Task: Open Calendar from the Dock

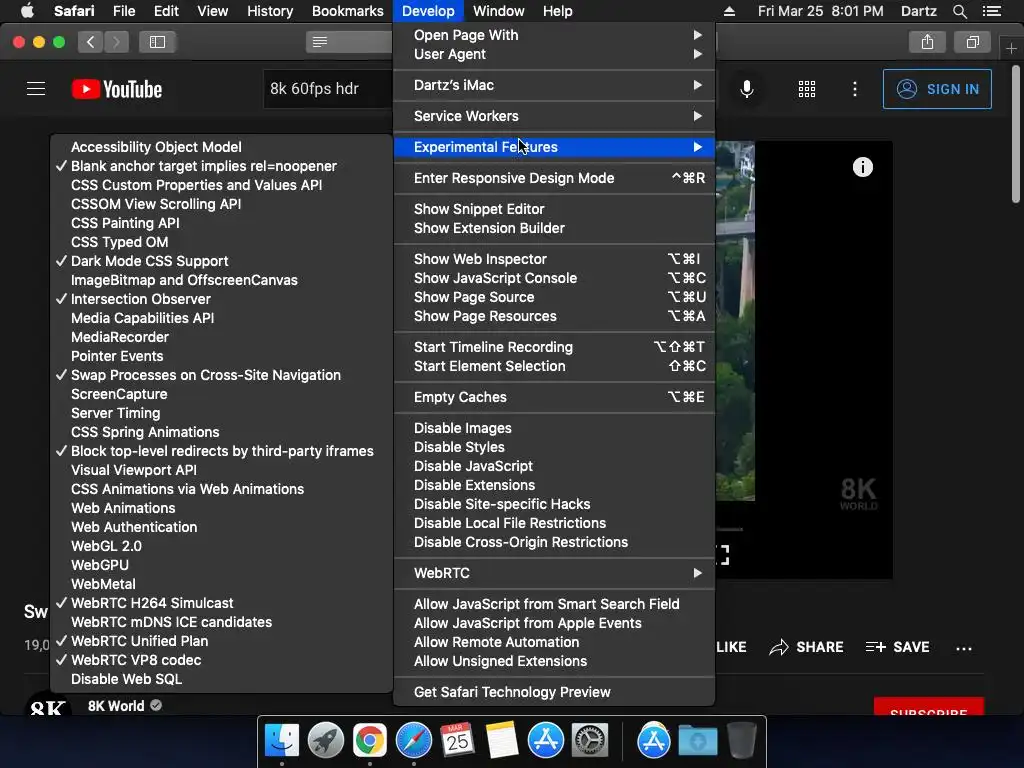Action: [x=457, y=741]
